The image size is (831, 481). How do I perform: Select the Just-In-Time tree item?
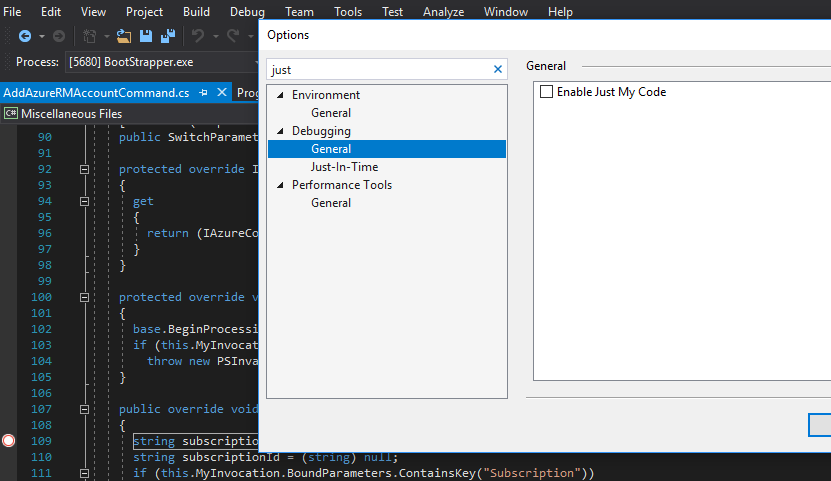click(x=344, y=167)
